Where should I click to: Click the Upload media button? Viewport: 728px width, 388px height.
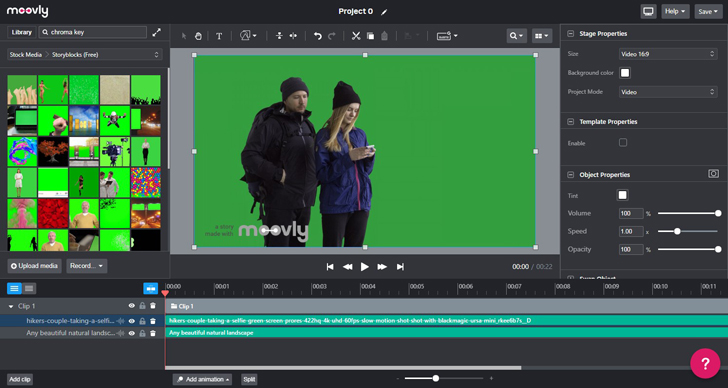(x=34, y=266)
